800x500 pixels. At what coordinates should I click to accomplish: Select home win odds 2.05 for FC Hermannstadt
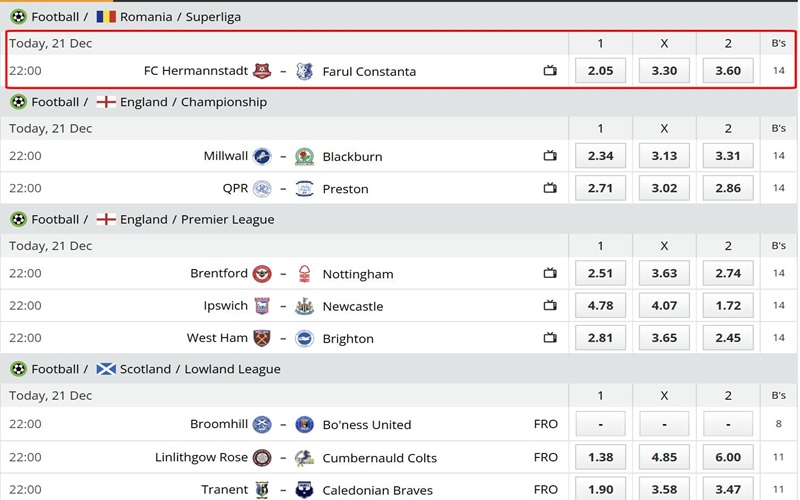600,71
